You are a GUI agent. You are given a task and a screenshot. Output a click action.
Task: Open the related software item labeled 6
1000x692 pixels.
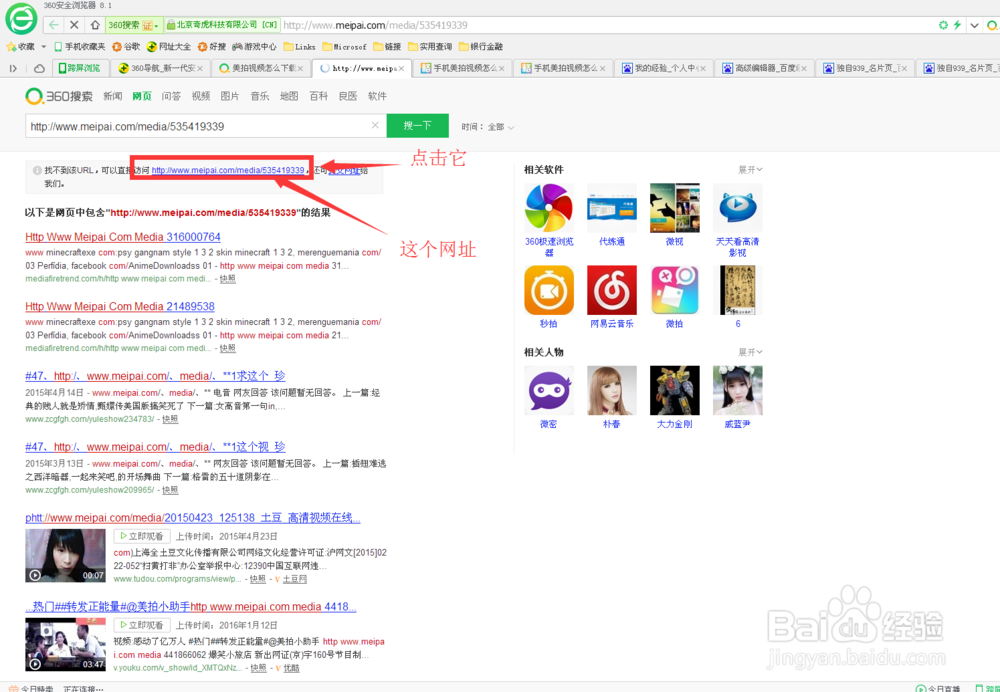[737, 290]
